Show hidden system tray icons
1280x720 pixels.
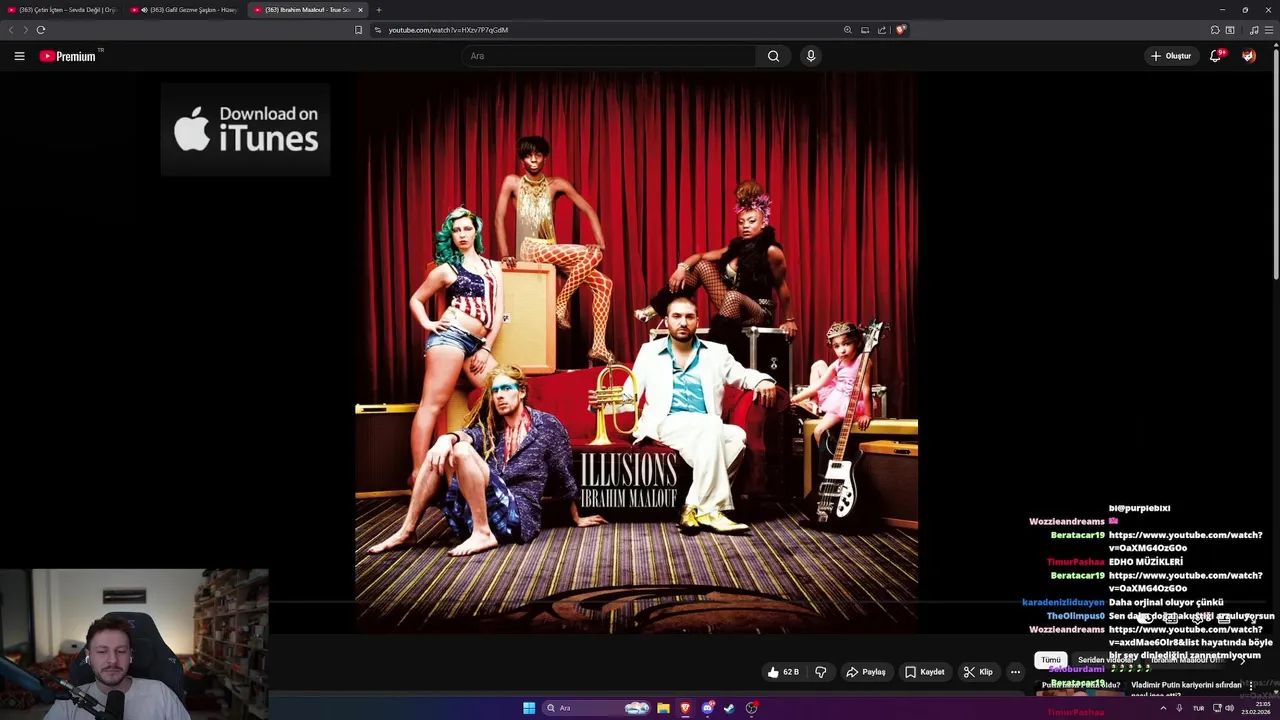point(1163,708)
